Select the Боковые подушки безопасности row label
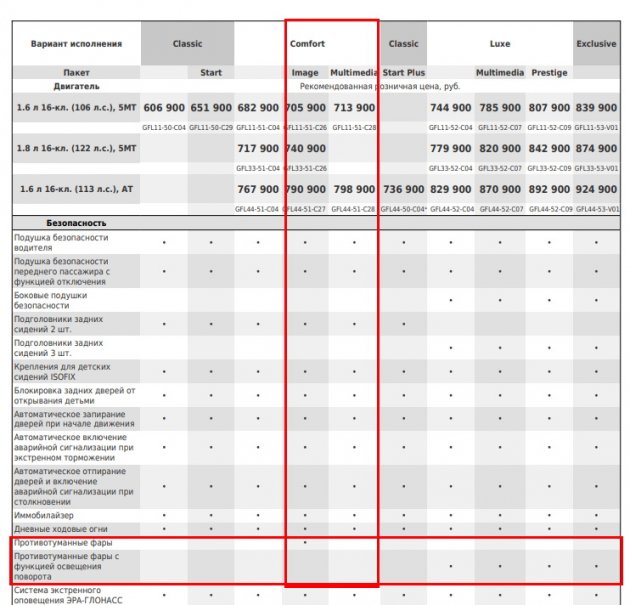Image resolution: width=630 pixels, height=605 pixels. click(50, 301)
